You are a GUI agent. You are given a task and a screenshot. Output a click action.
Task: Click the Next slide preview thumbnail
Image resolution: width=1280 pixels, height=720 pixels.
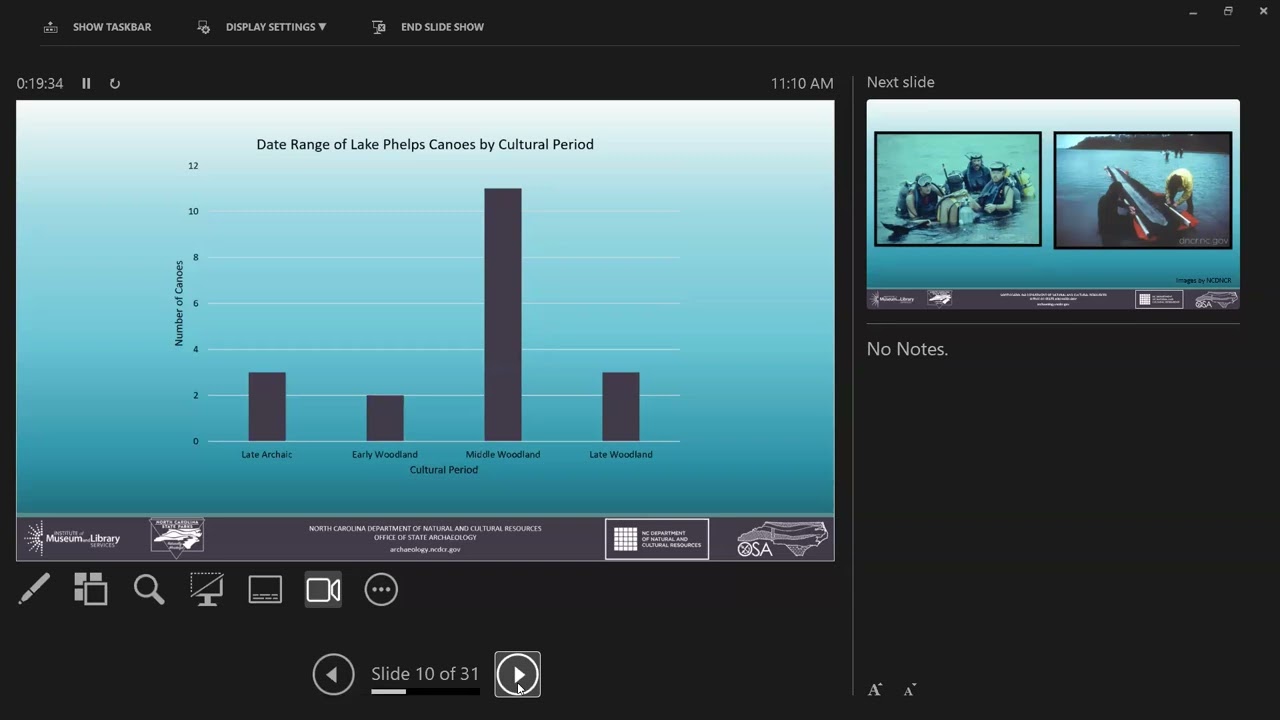pos(1053,204)
